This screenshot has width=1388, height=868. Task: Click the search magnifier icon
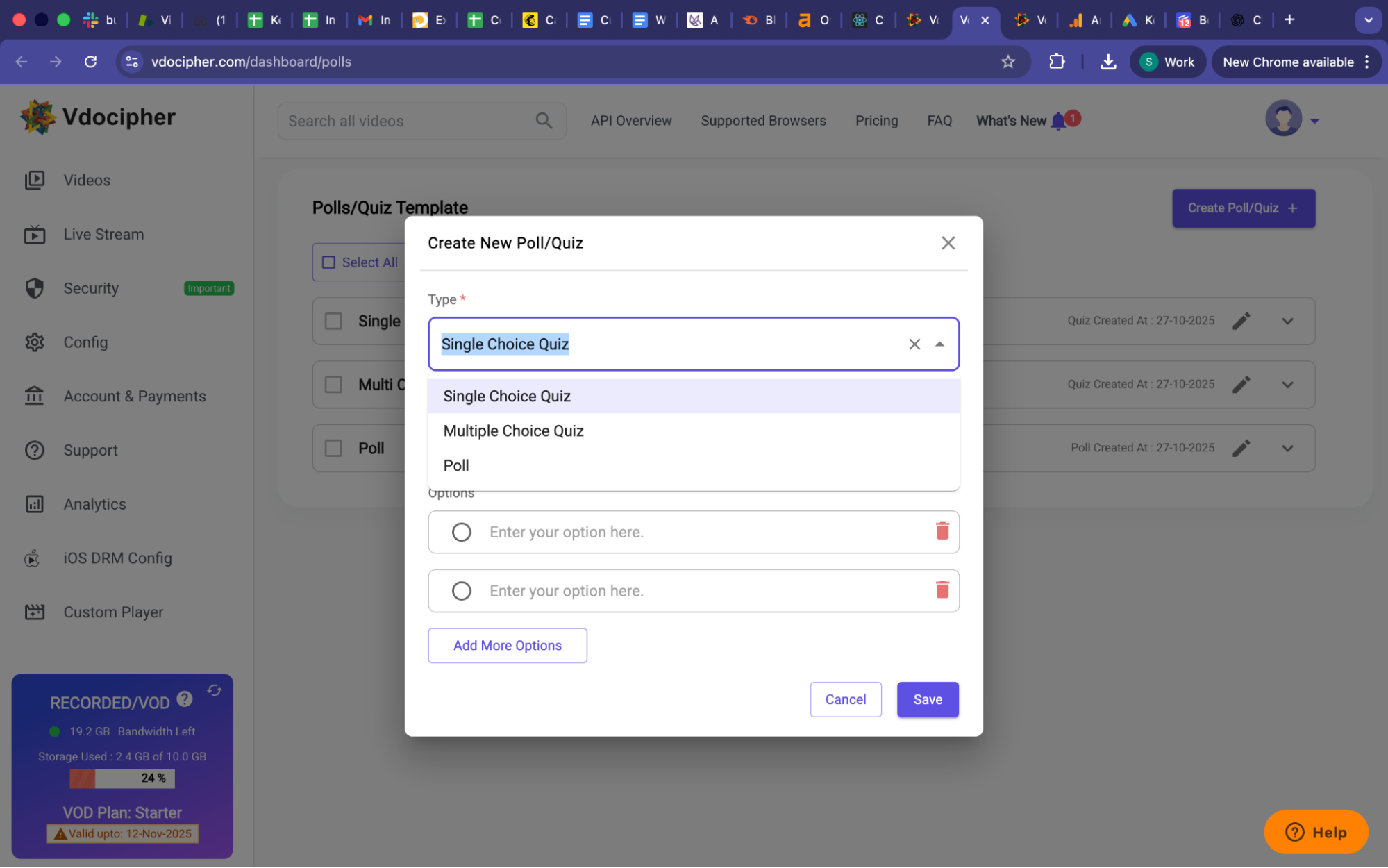[x=544, y=121]
